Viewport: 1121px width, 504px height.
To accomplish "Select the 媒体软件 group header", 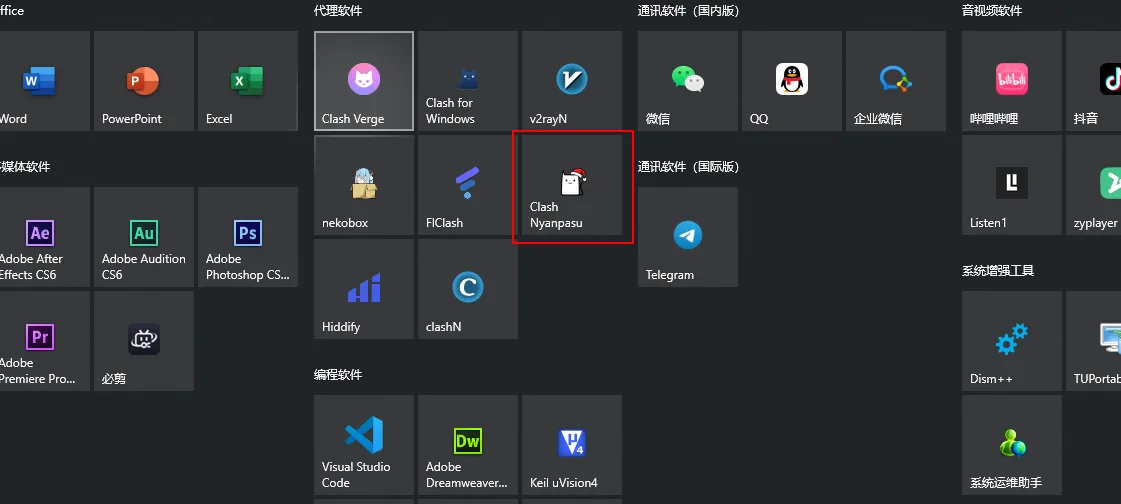I will [25, 167].
